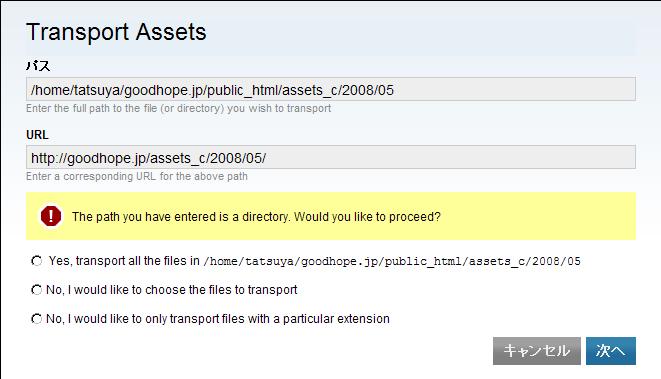Click the パス field label
The height and width of the screenshot is (379, 661).
(x=38, y=66)
